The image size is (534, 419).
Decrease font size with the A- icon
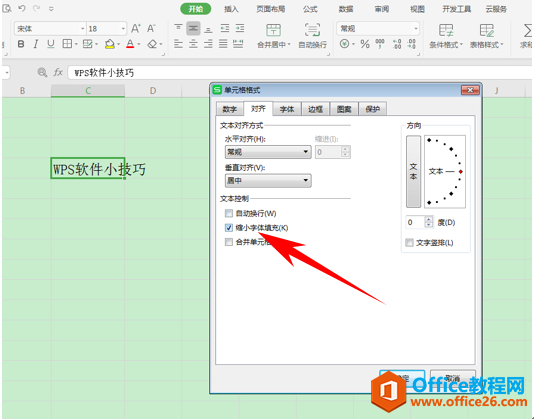coord(151,29)
